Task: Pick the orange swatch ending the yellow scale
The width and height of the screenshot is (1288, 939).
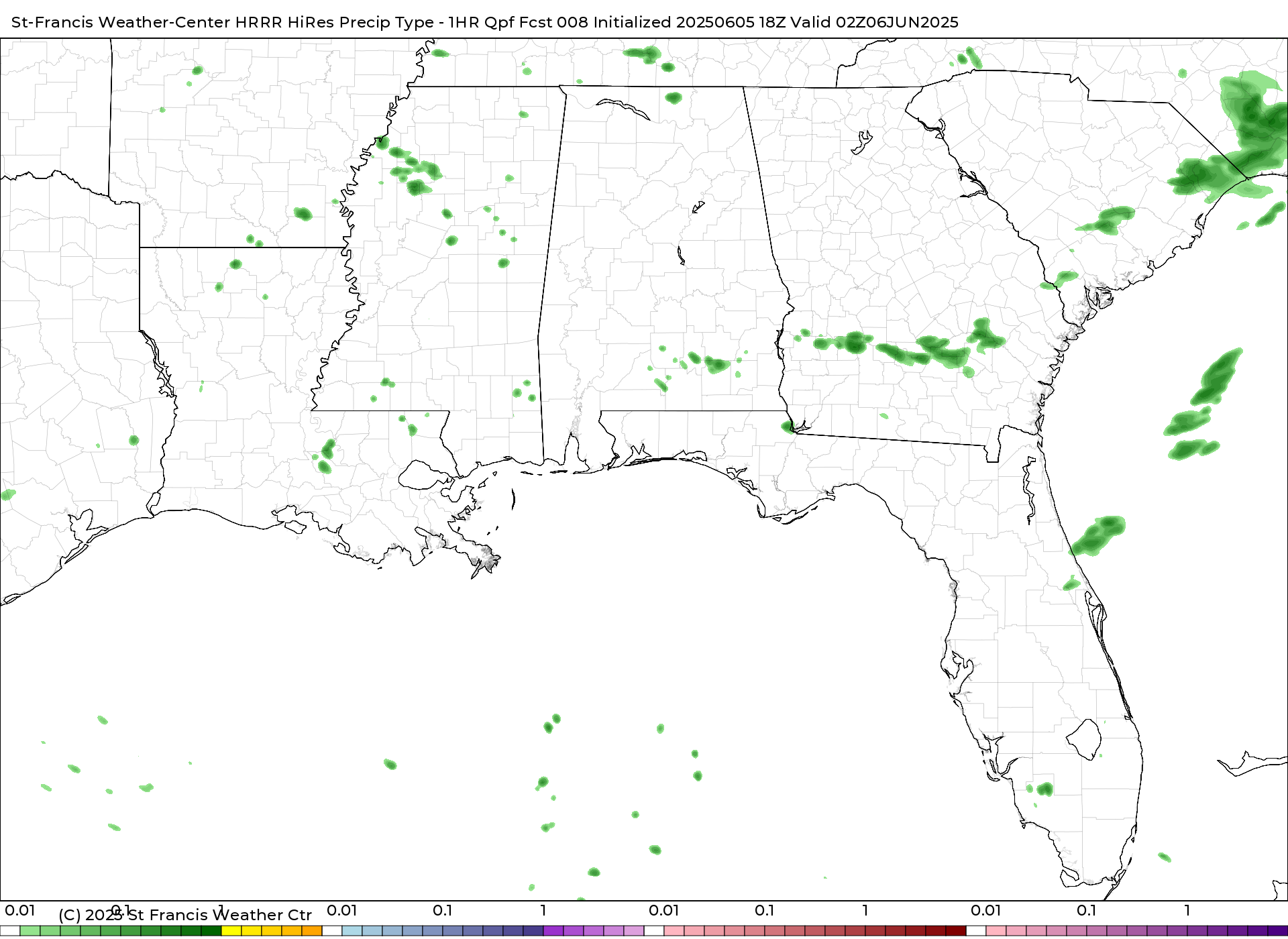Action: point(312,931)
